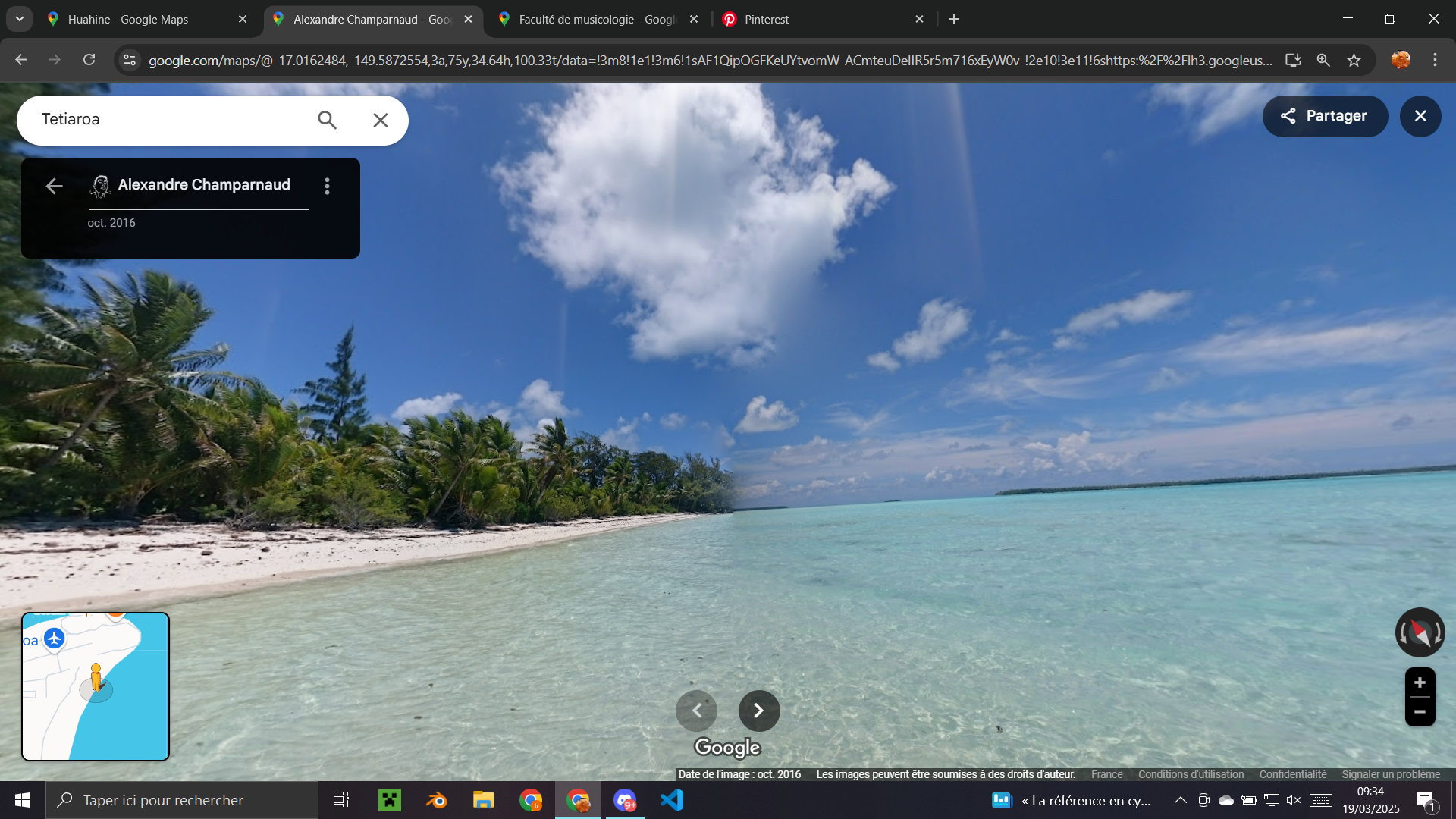The height and width of the screenshot is (819, 1456).
Task: Click the search magnifier in the Tetiaroa box
Action: [x=327, y=120]
